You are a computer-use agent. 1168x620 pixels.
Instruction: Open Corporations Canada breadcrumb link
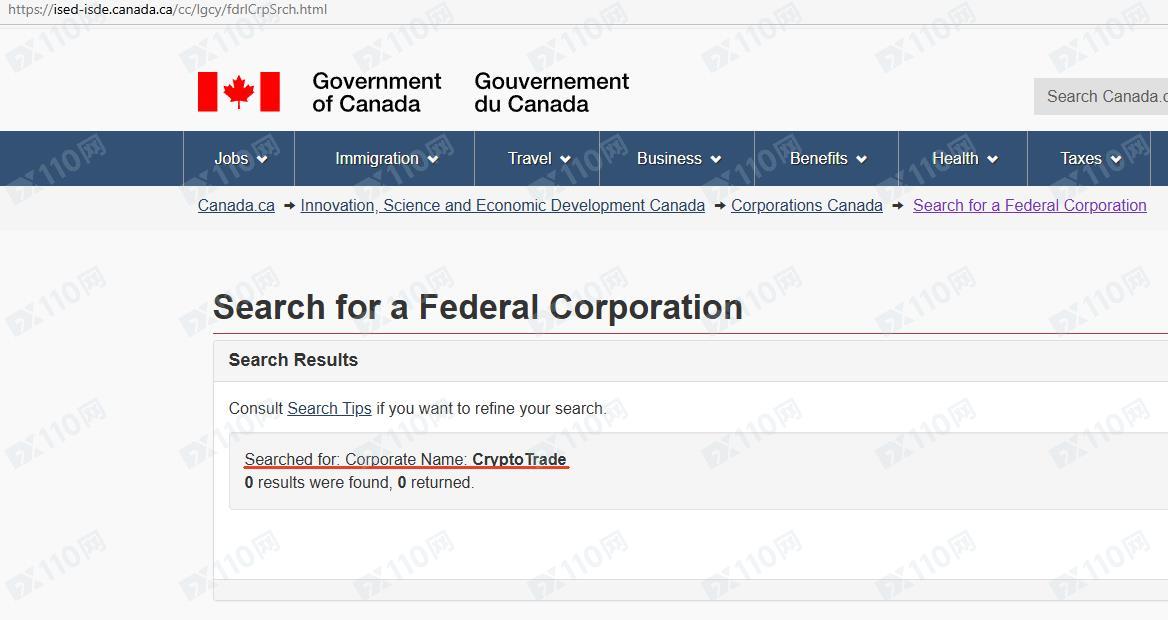(x=807, y=206)
